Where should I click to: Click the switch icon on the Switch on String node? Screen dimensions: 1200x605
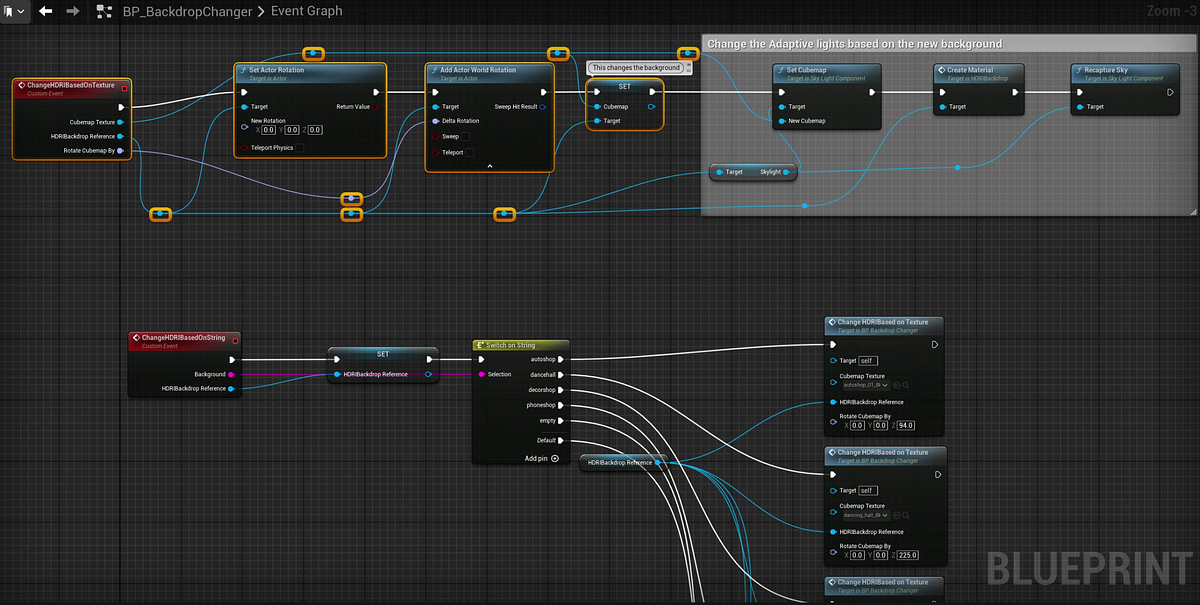(x=480, y=345)
